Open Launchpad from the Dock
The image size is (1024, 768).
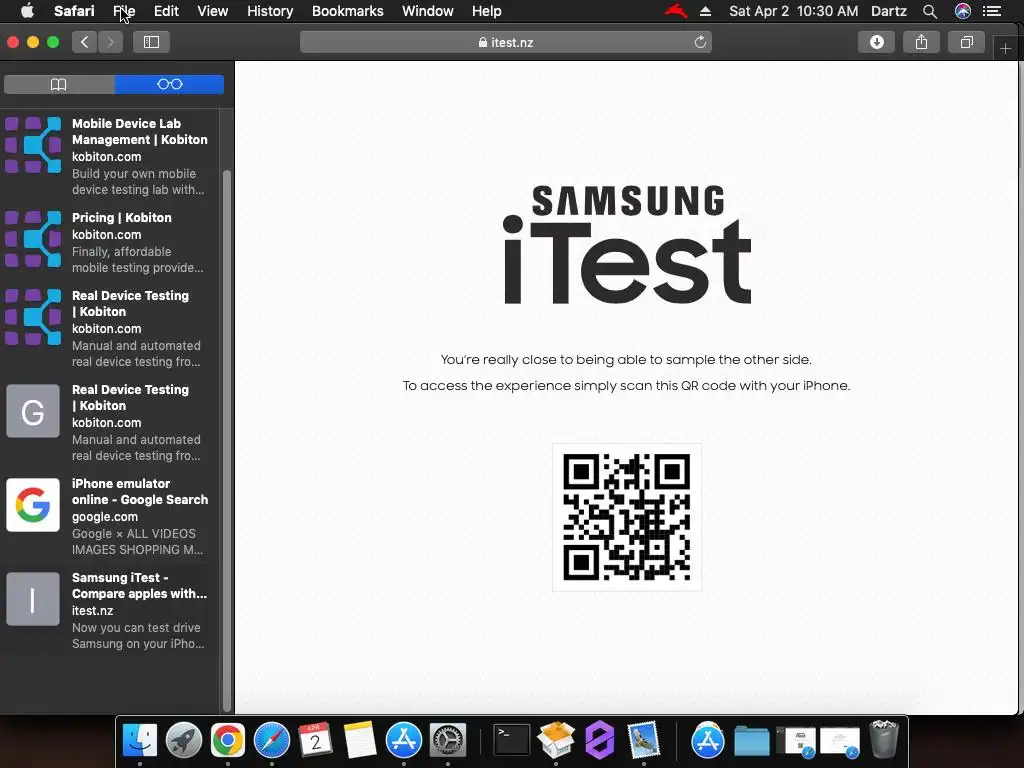click(184, 740)
